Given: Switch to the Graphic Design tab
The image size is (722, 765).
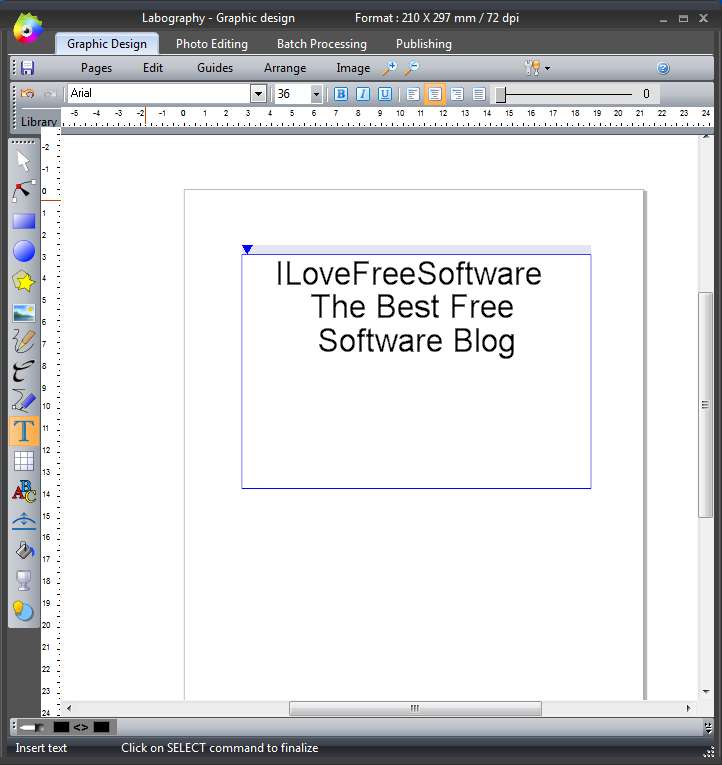Looking at the screenshot, I should [x=107, y=44].
